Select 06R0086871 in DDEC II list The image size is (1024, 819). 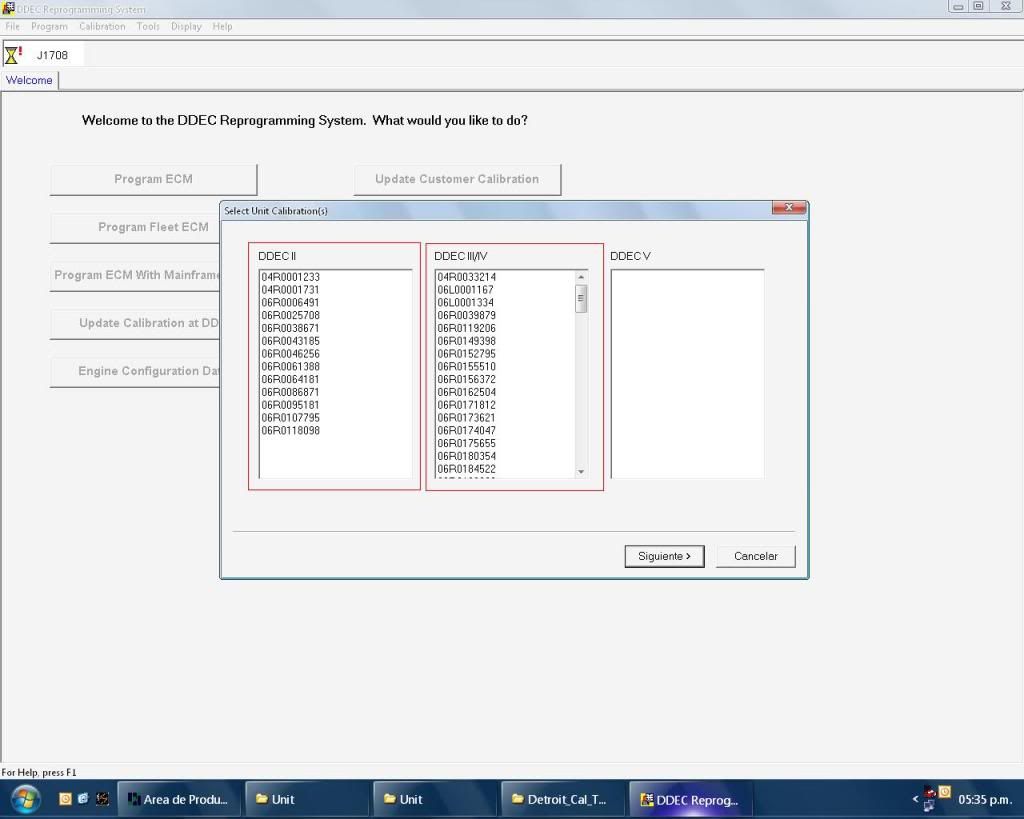(291, 393)
